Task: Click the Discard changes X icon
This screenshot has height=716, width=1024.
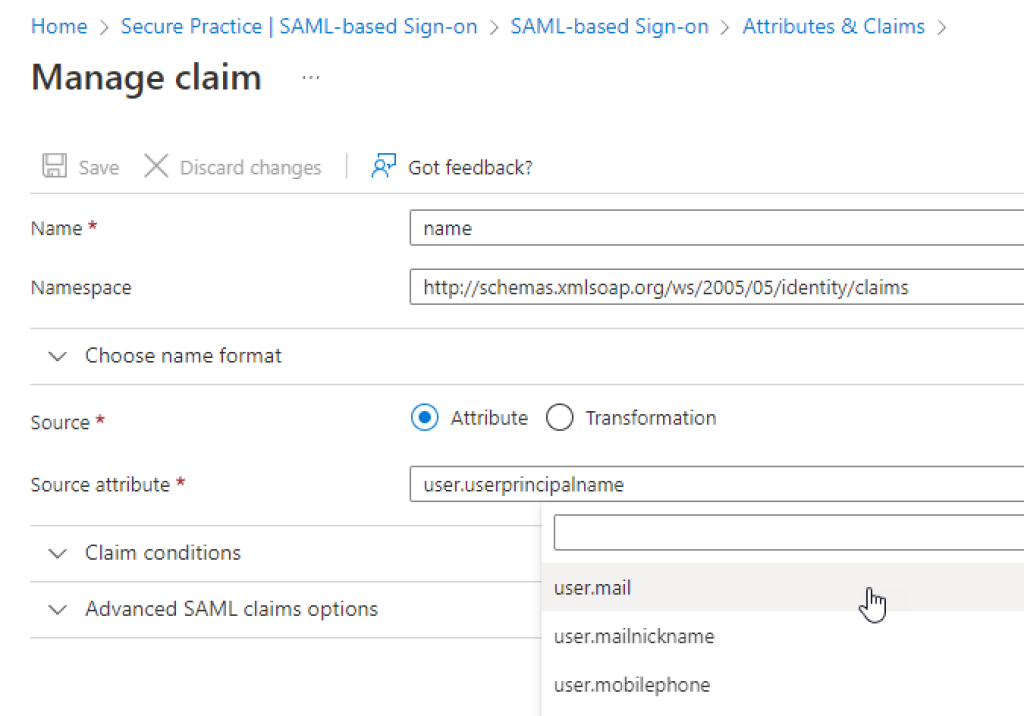Action: (x=156, y=166)
